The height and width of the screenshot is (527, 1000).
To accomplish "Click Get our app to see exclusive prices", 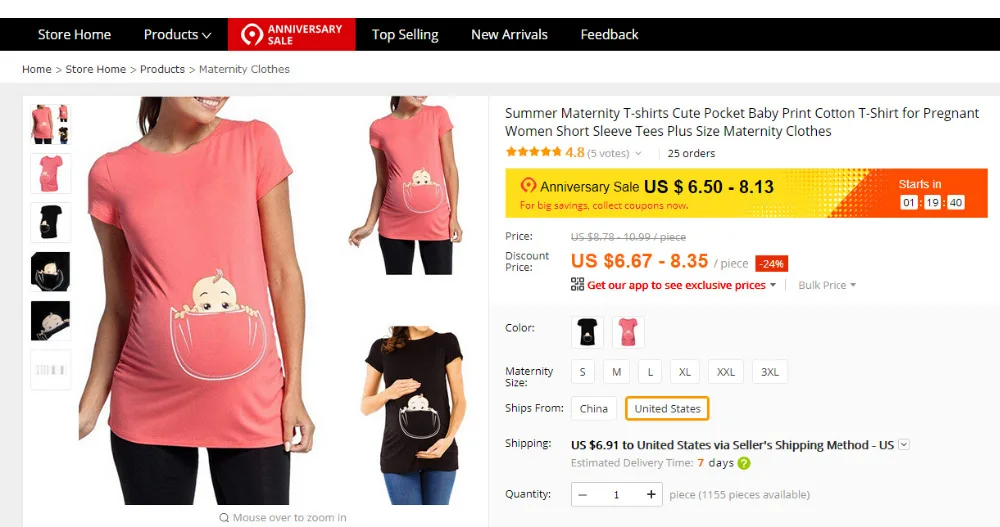I will (676, 285).
